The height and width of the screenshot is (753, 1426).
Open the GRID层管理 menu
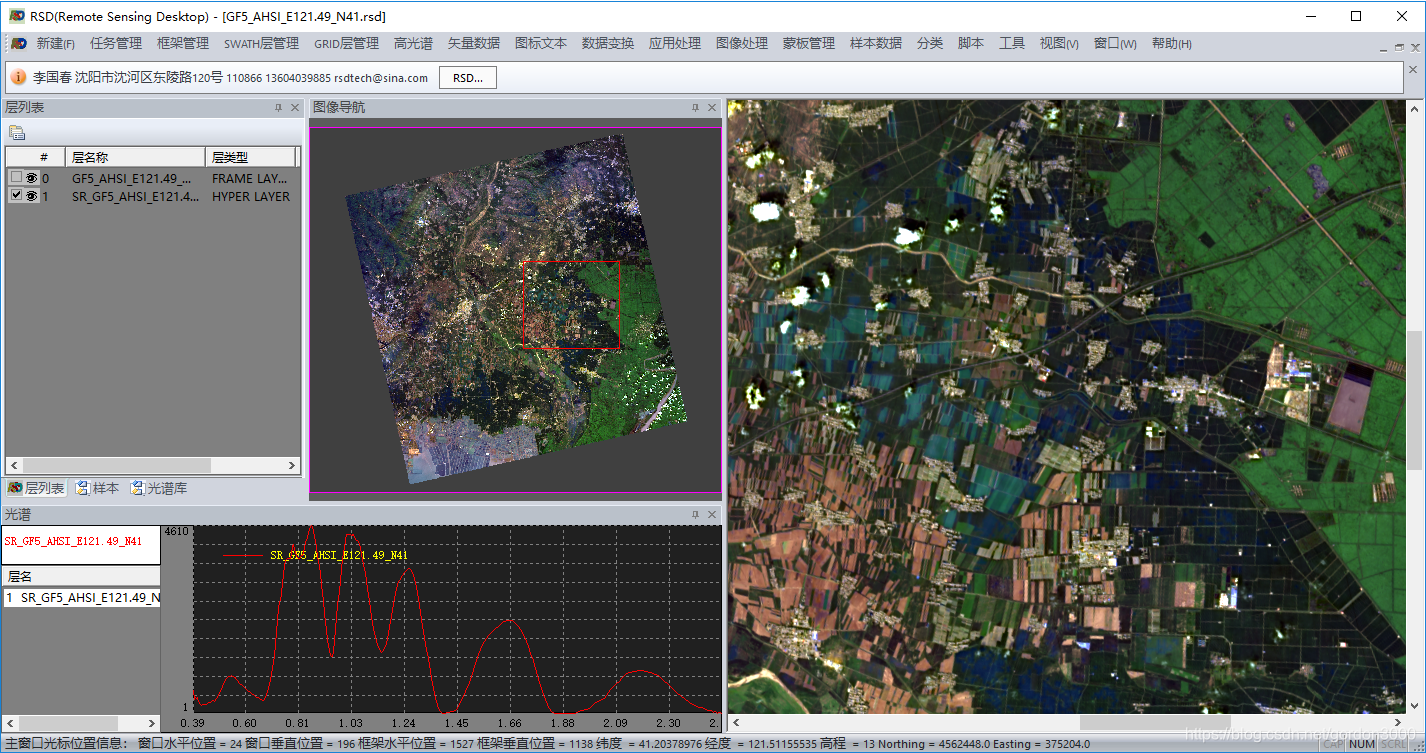point(346,44)
